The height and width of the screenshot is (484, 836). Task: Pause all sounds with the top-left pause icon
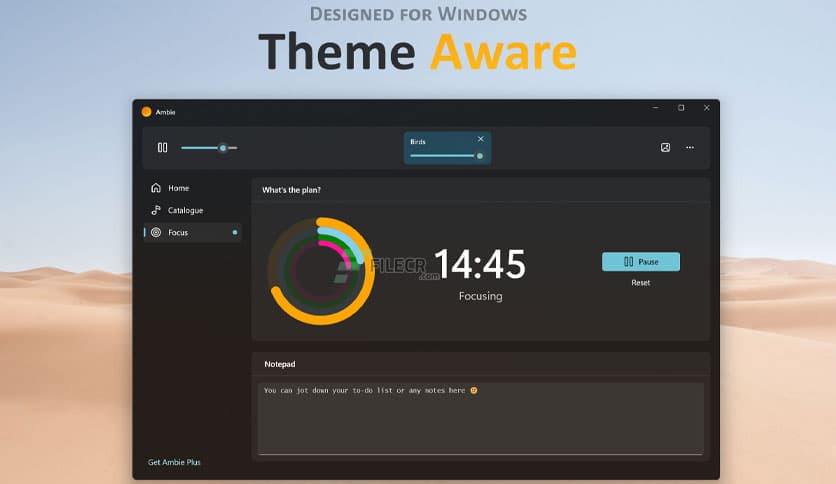(162, 148)
